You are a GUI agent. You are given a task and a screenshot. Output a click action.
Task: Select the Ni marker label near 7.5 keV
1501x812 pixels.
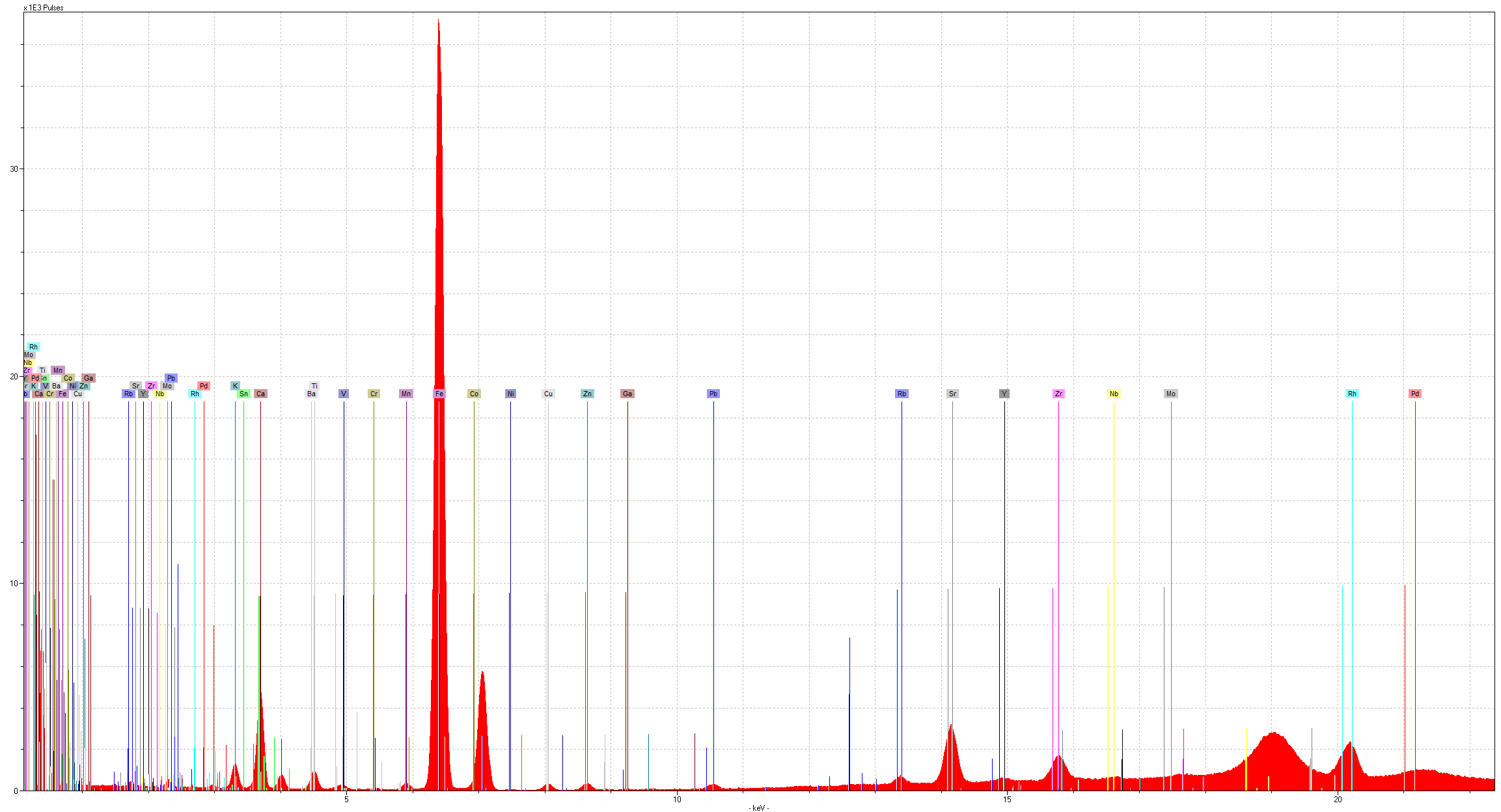510,394
